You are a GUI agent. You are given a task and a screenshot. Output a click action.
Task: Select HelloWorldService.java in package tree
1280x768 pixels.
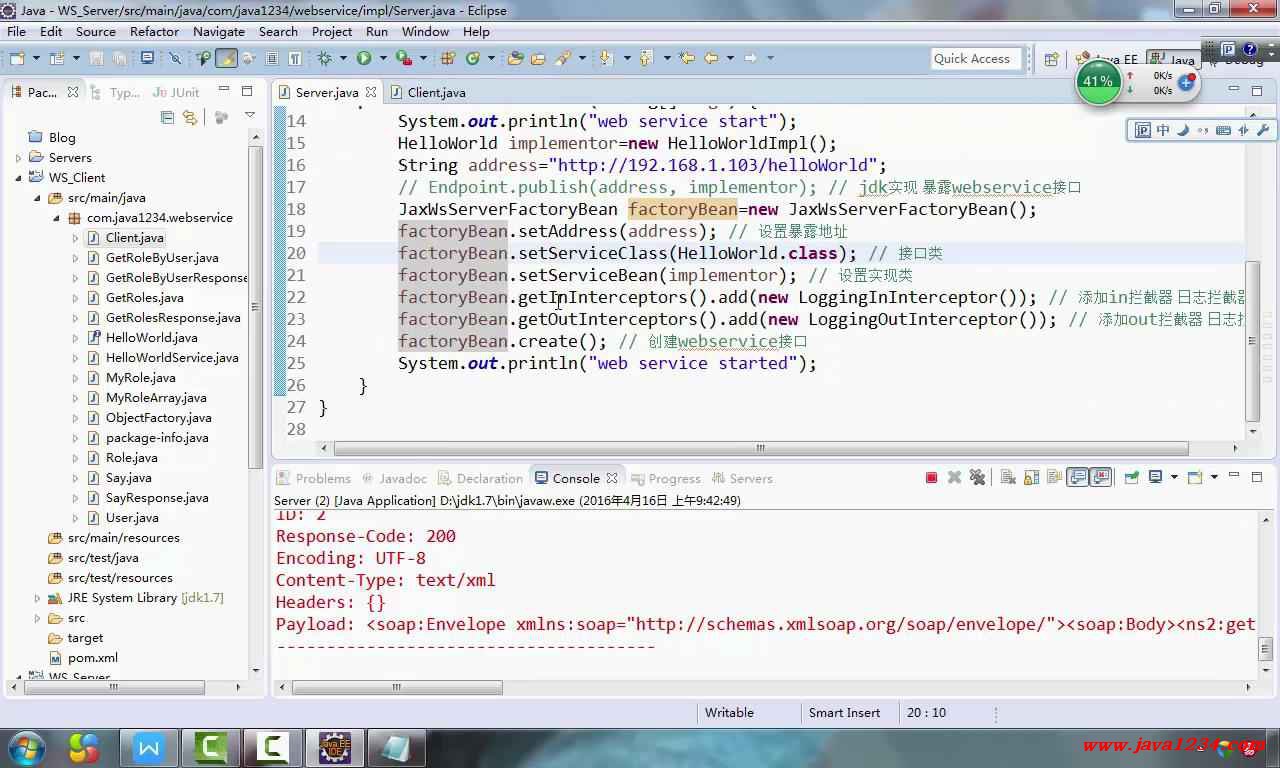click(x=172, y=357)
